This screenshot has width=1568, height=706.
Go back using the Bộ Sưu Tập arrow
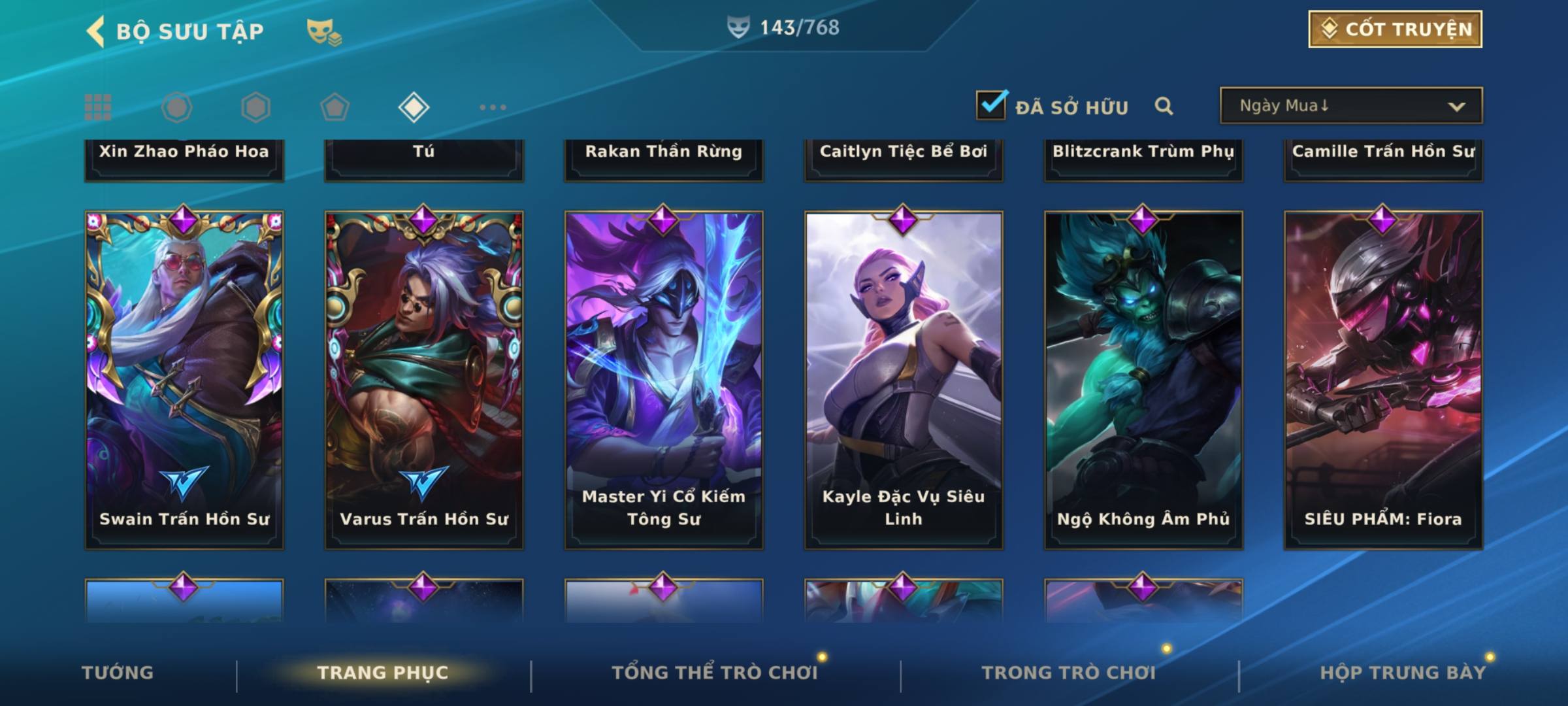coord(96,31)
